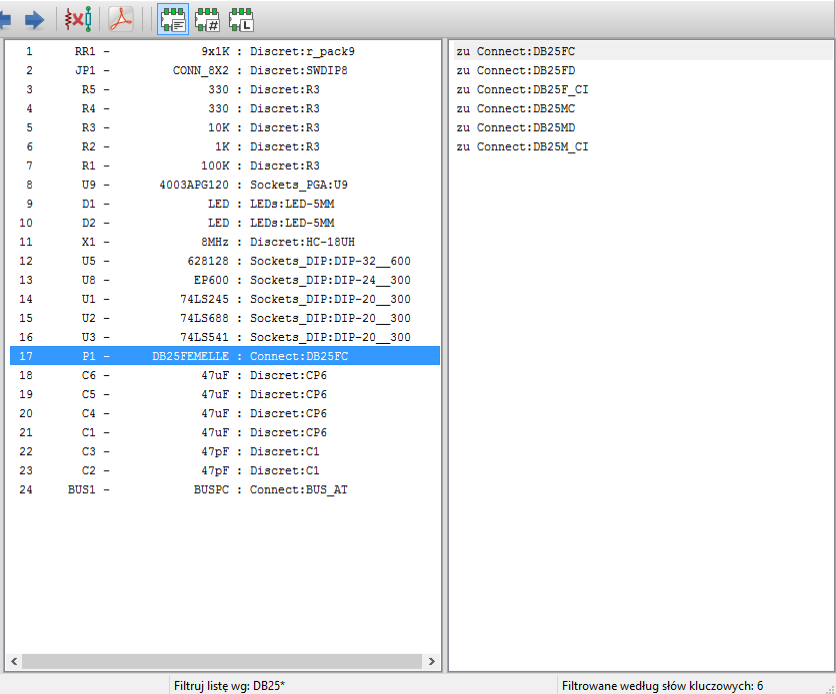Select component row C5 47uF
The height and width of the screenshot is (694, 836).
click(x=224, y=394)
